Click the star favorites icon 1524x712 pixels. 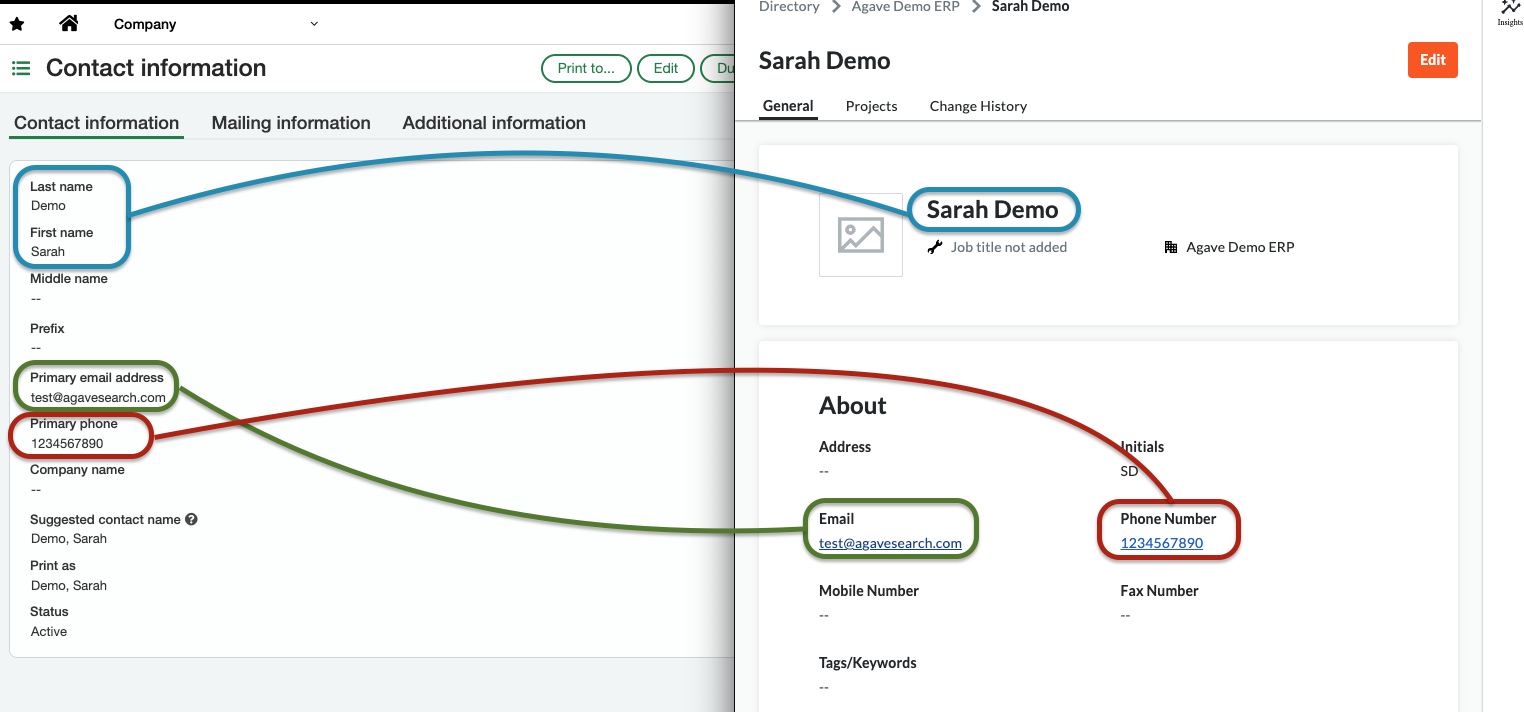point(16,24)
